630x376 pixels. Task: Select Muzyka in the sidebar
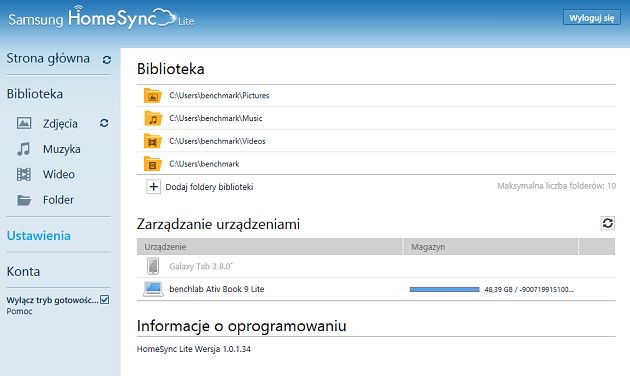[61, 149]
